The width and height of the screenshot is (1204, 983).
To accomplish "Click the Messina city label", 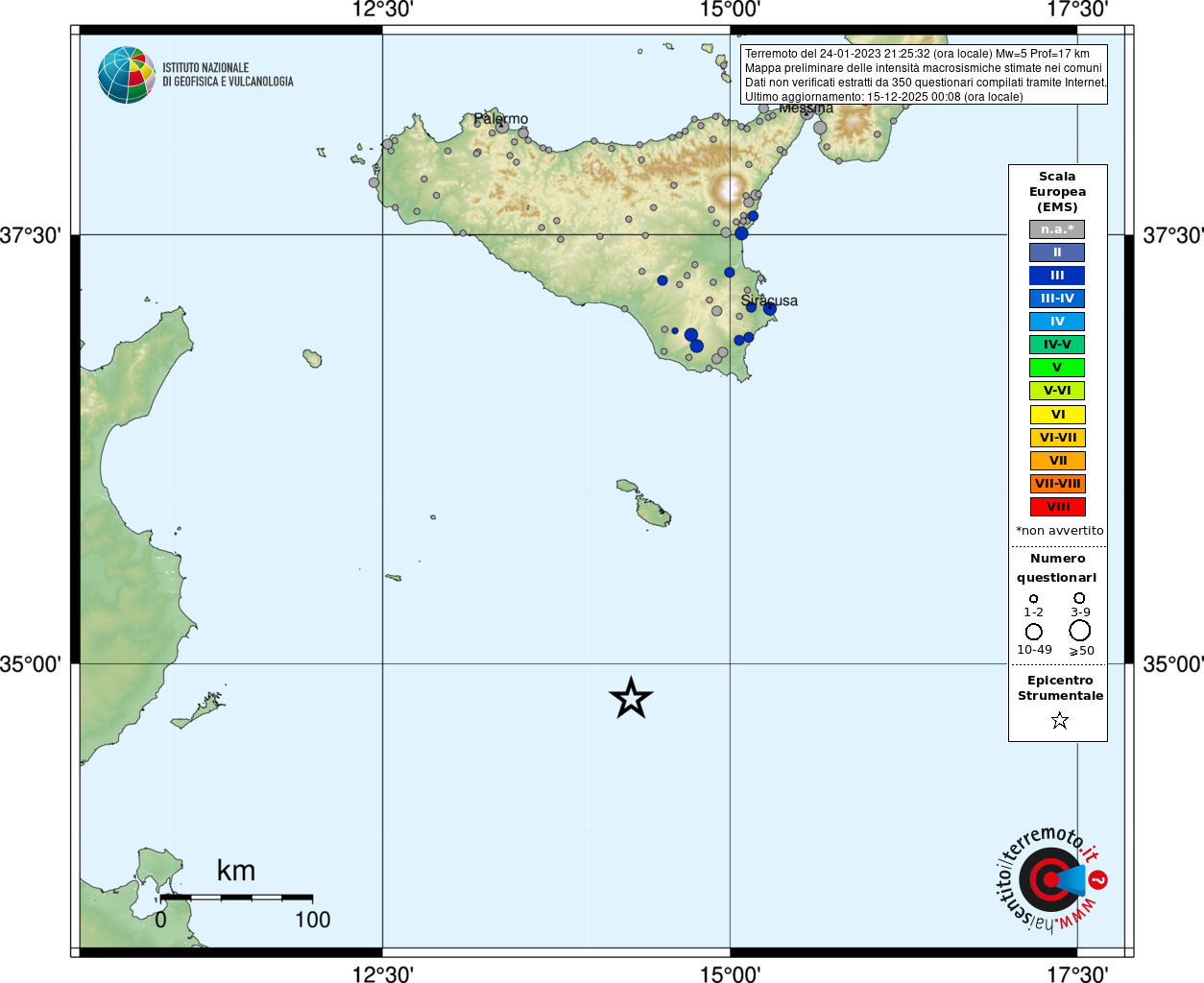I will pyautogui.click(x=806, y=108).
